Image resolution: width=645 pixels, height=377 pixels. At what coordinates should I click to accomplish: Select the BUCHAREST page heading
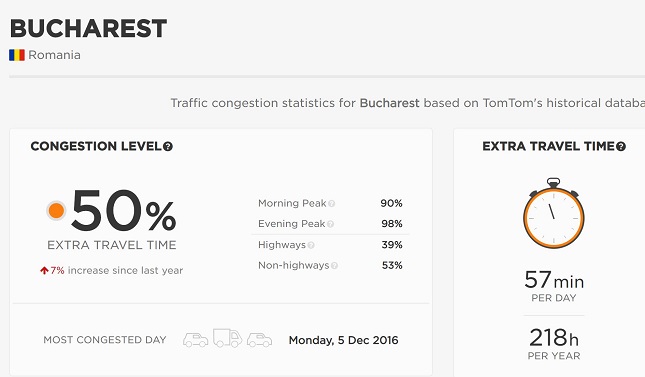coord(88,28)
